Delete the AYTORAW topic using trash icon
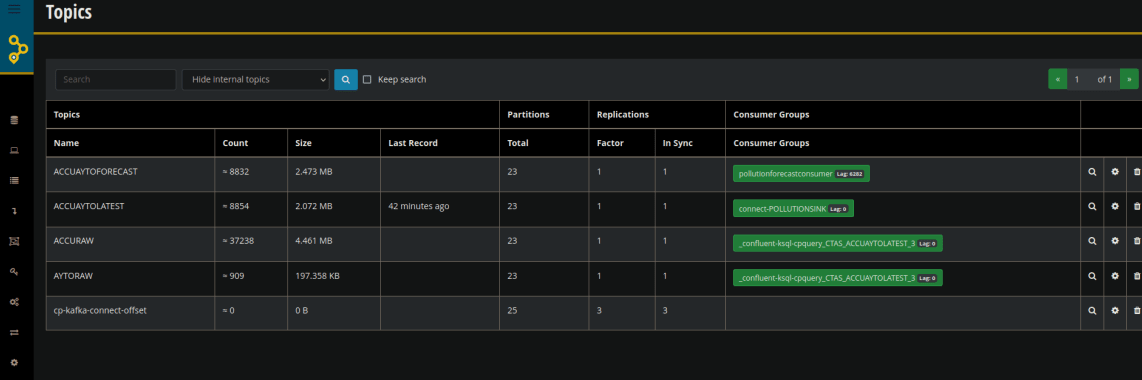 1136,276
